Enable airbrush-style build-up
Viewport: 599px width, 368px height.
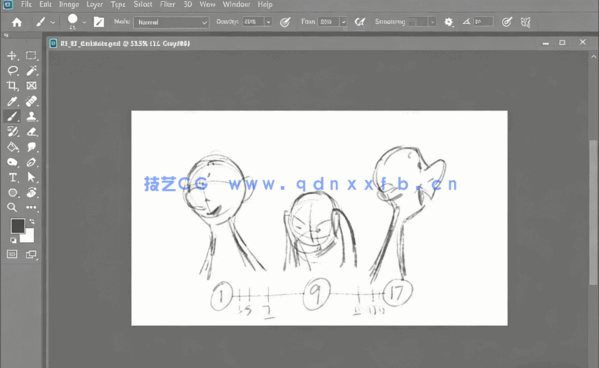point(359,22)
